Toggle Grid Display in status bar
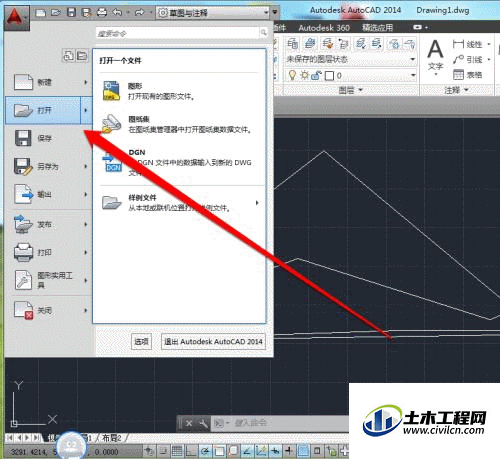 click(x=177, y=451)
